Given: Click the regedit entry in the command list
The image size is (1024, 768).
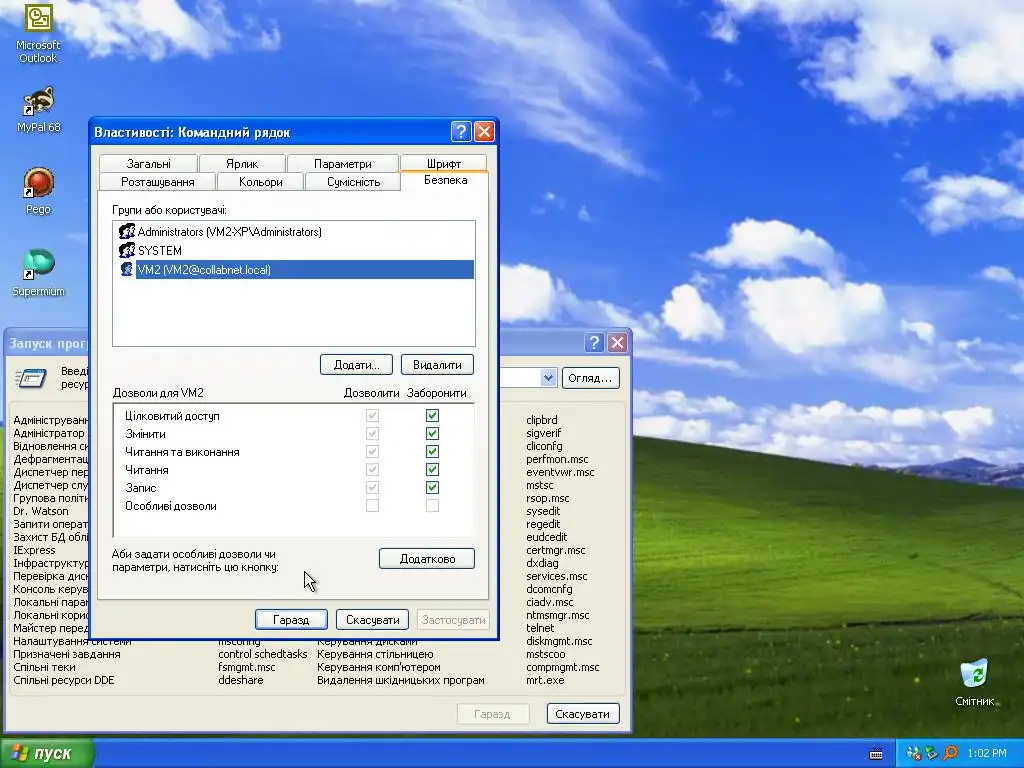Looking at the screenshot, I should pyautogui.click(x=543, y=524).
